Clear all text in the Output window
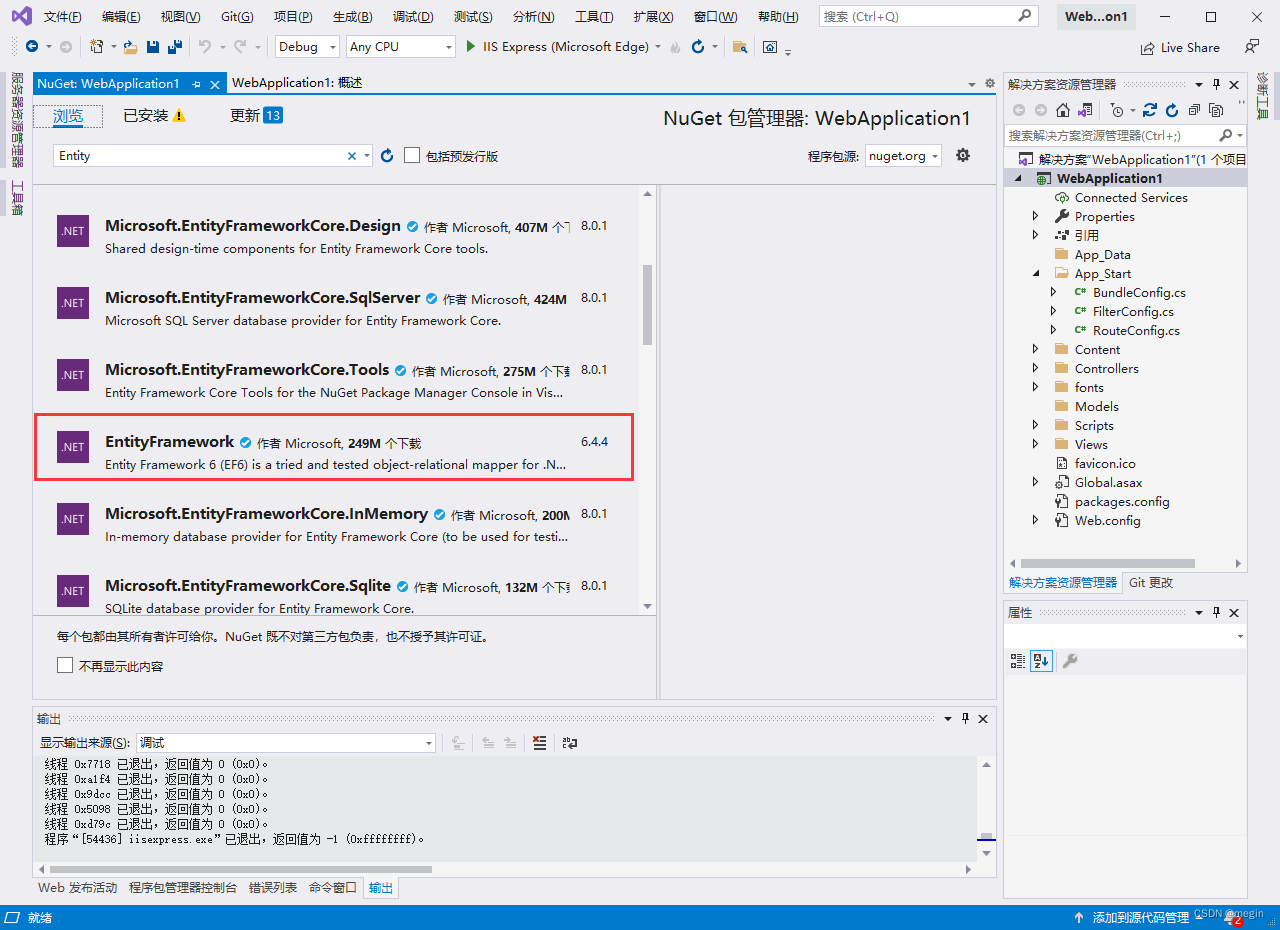Screen dimensions: 1280x930 pyautogui.click(x=538, y=742)
